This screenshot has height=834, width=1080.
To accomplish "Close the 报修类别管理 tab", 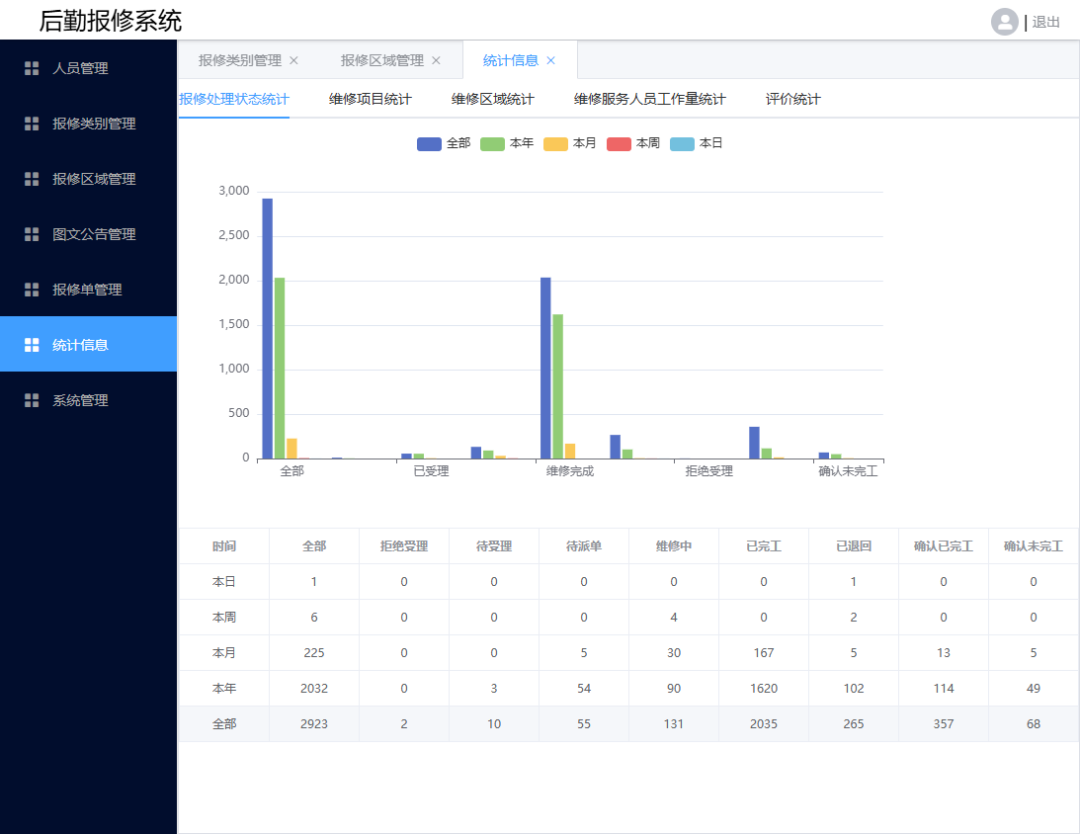I will [x=294, y=61].
